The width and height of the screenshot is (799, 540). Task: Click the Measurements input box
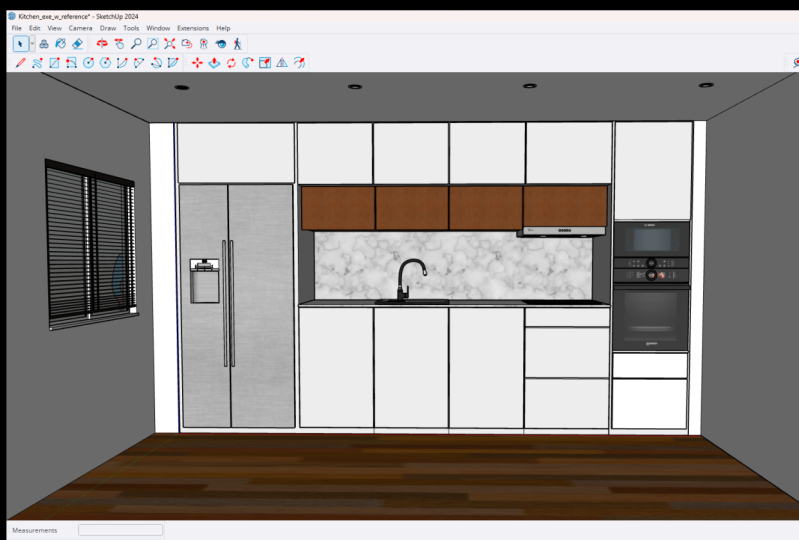click(x=120, y=530)
